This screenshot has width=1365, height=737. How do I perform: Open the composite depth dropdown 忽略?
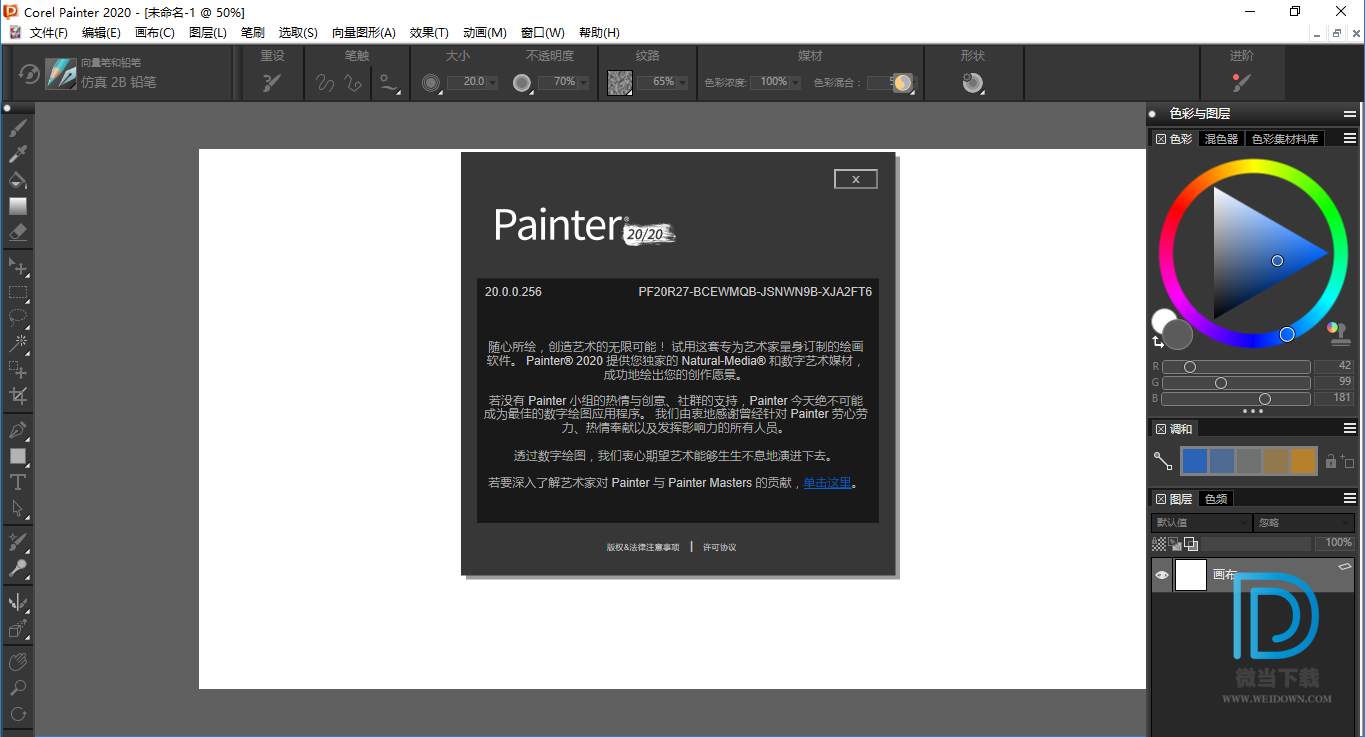(1304, 523)
